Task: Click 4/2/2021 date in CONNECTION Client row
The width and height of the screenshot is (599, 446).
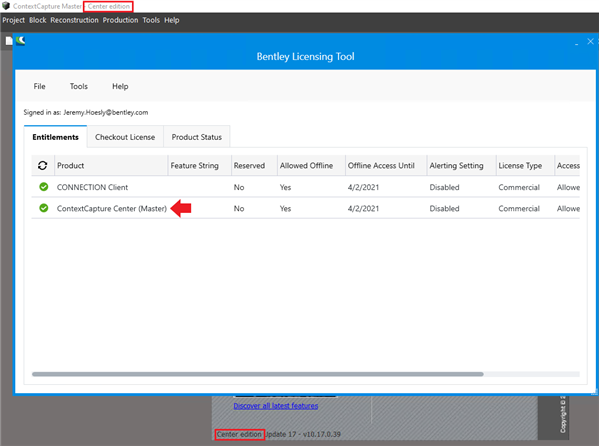Action: point(363,187)
